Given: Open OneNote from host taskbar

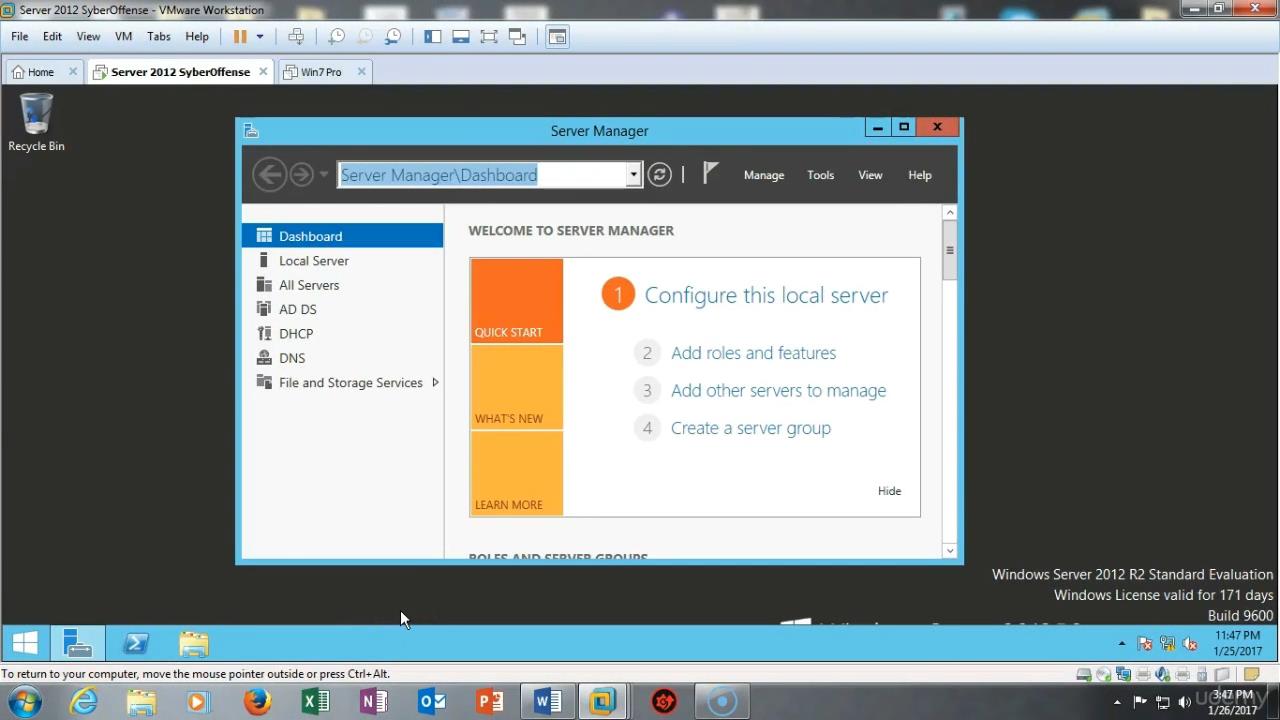Looking at the screenshot, I should tap(373, 702).
